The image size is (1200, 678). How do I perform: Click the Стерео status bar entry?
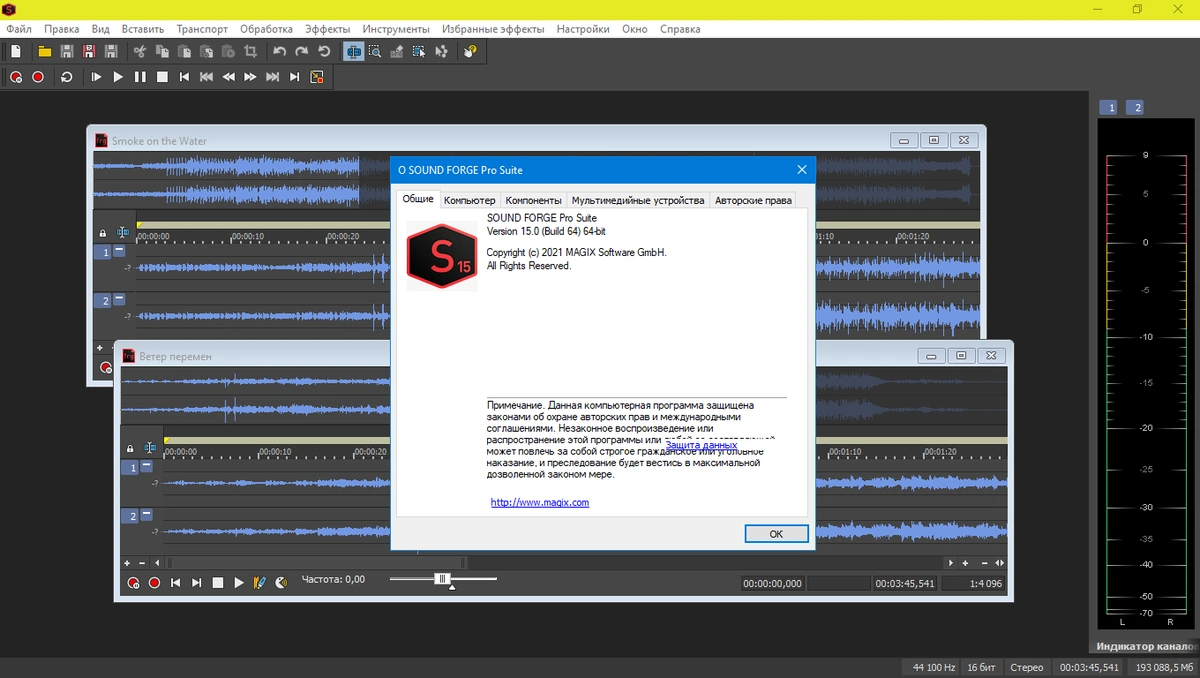tap(1027, 667)
